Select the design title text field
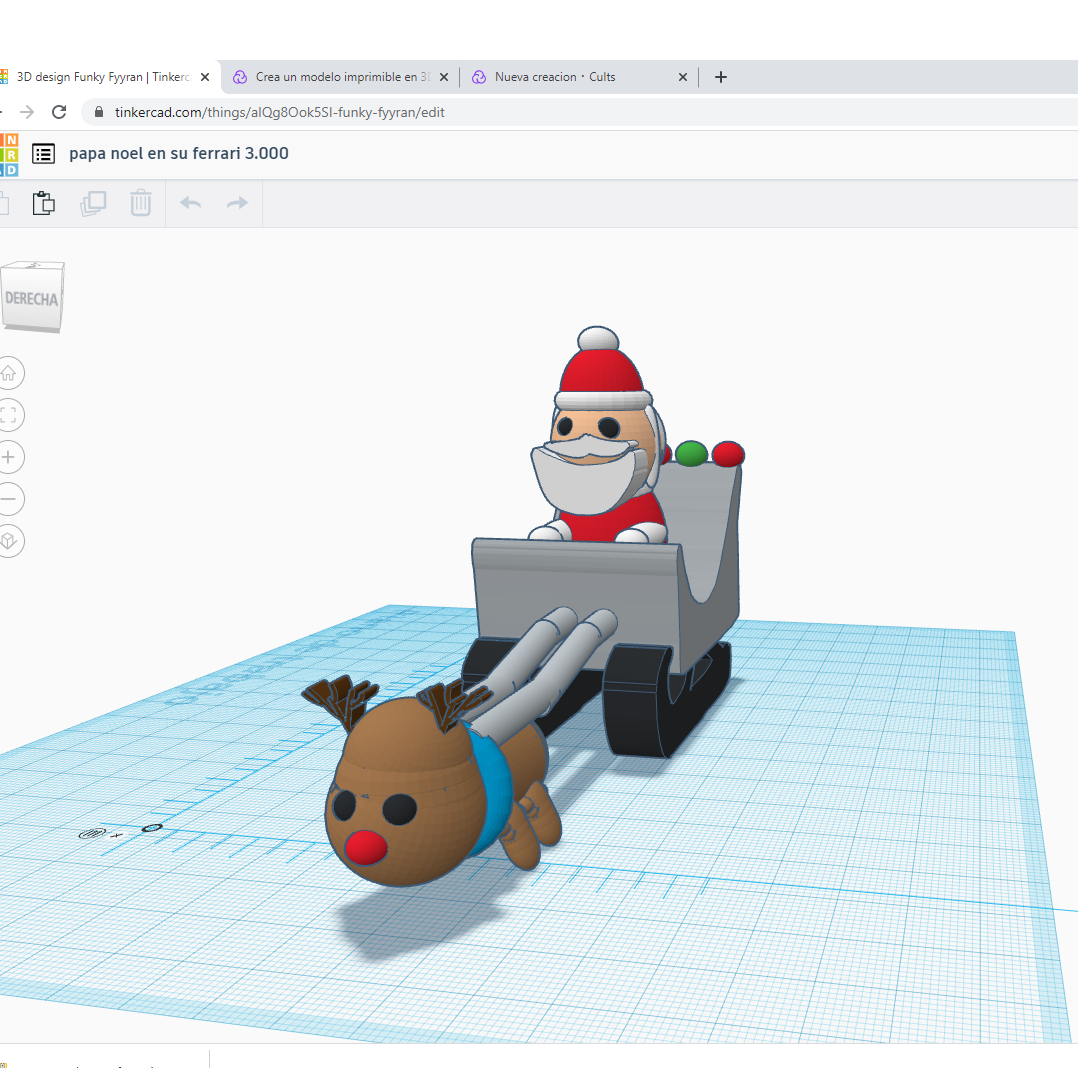1078x1068 pixels. [178, 153]
